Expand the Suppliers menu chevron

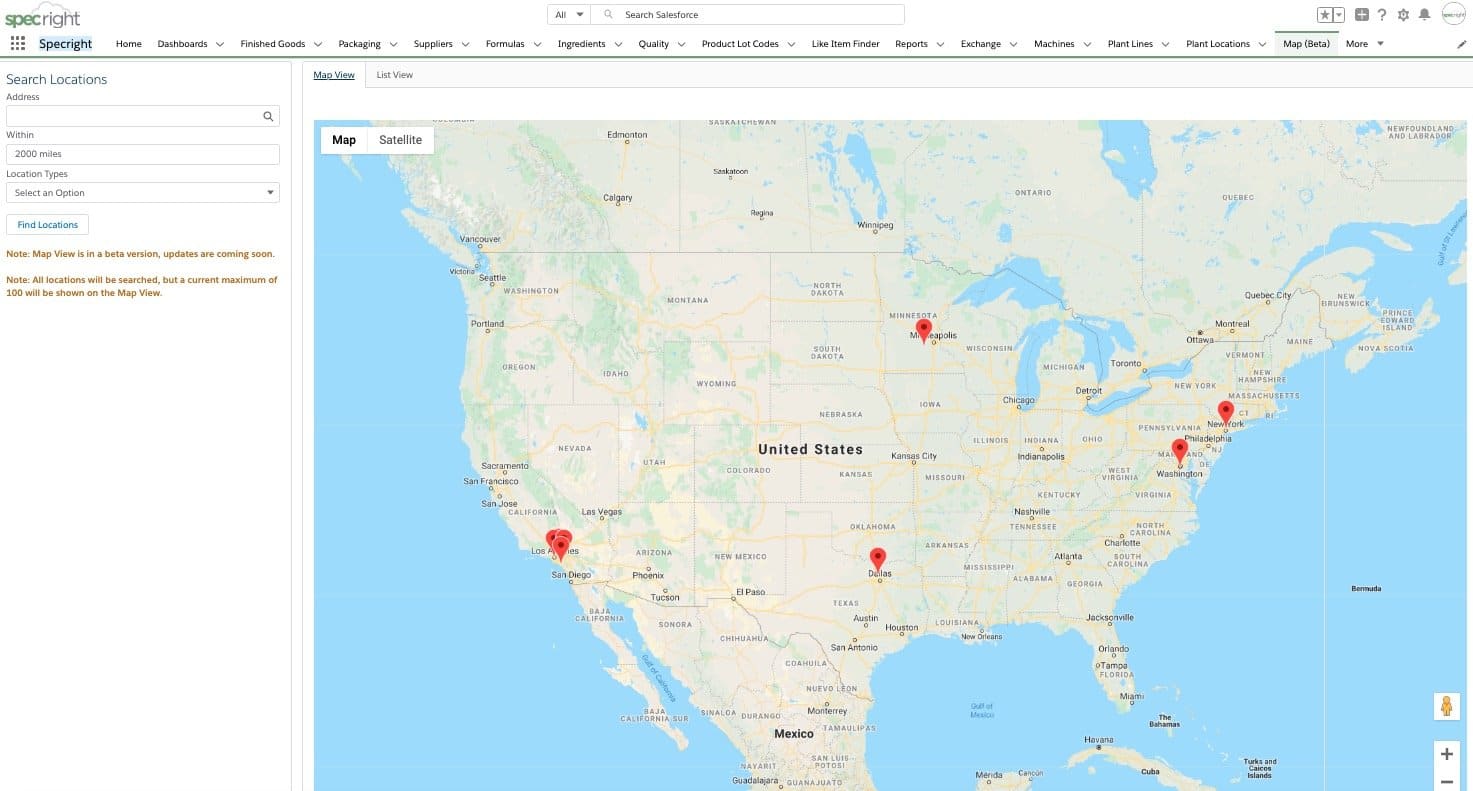[465, 44]
